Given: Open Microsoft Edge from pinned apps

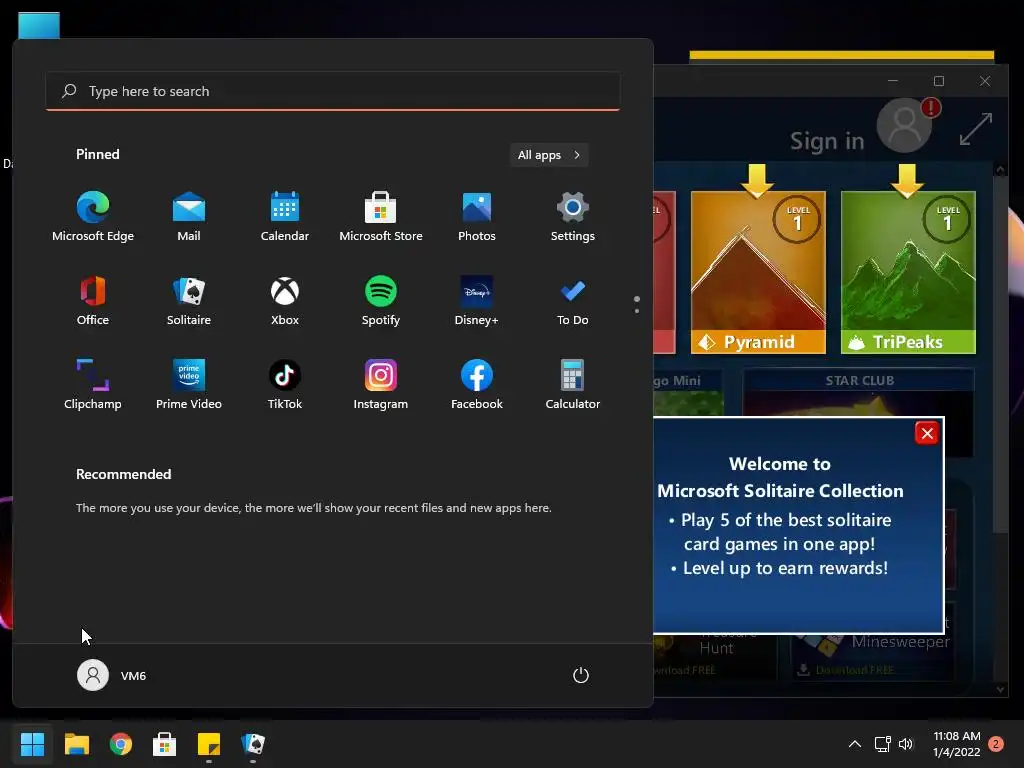Looking at the screenshot, I should [x=93, y=216].
